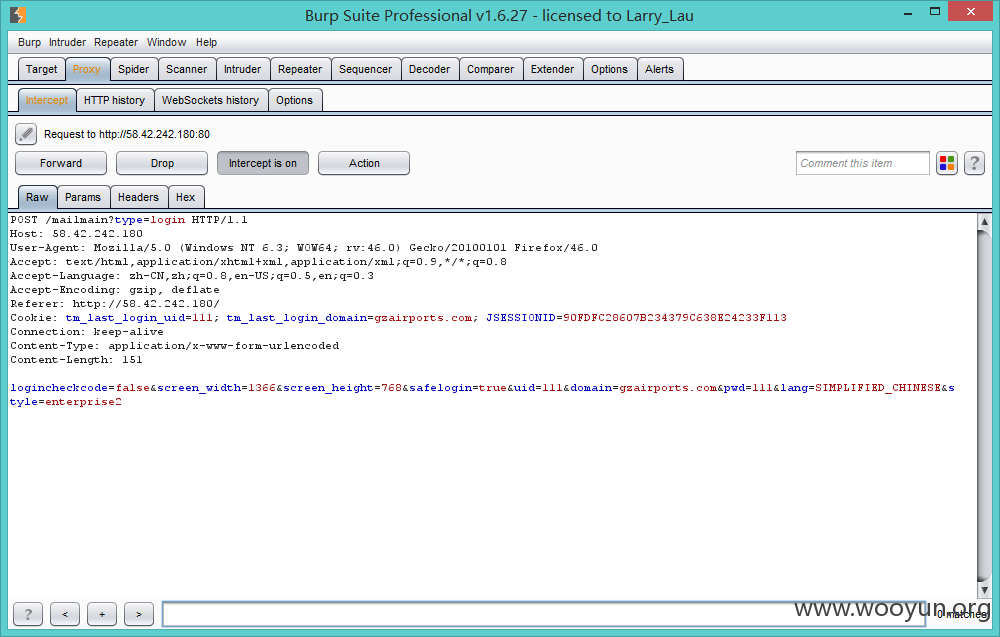Switch to the Headers view tab

(138, 197)
